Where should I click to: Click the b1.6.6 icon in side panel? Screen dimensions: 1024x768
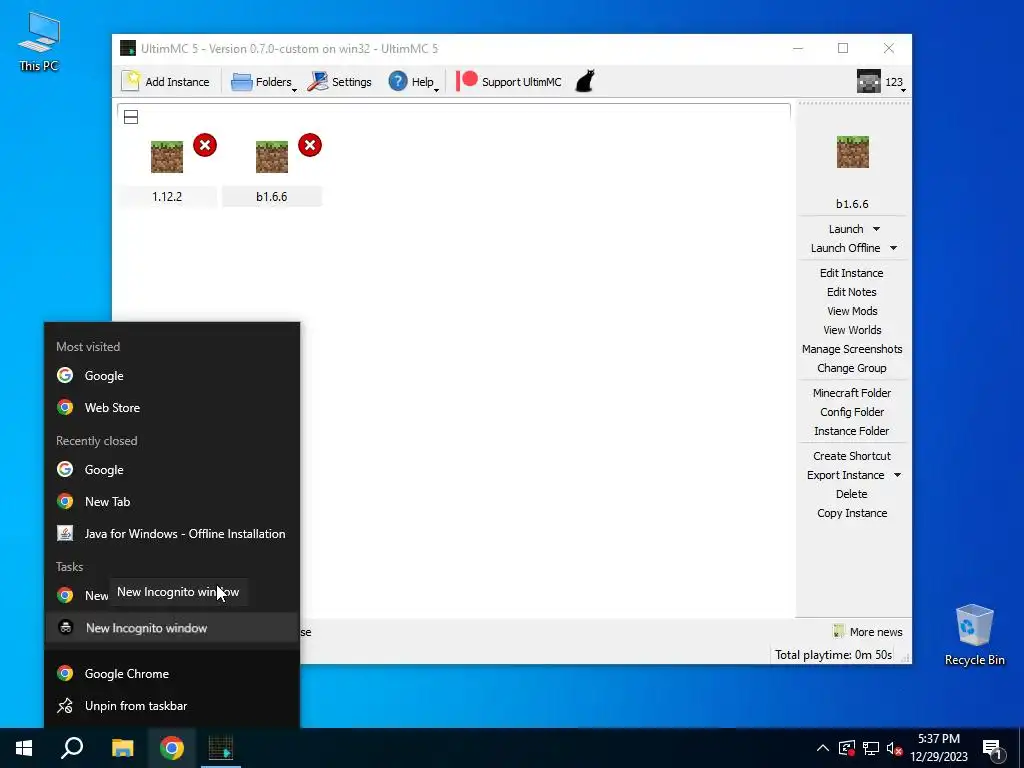coord(853,152)
